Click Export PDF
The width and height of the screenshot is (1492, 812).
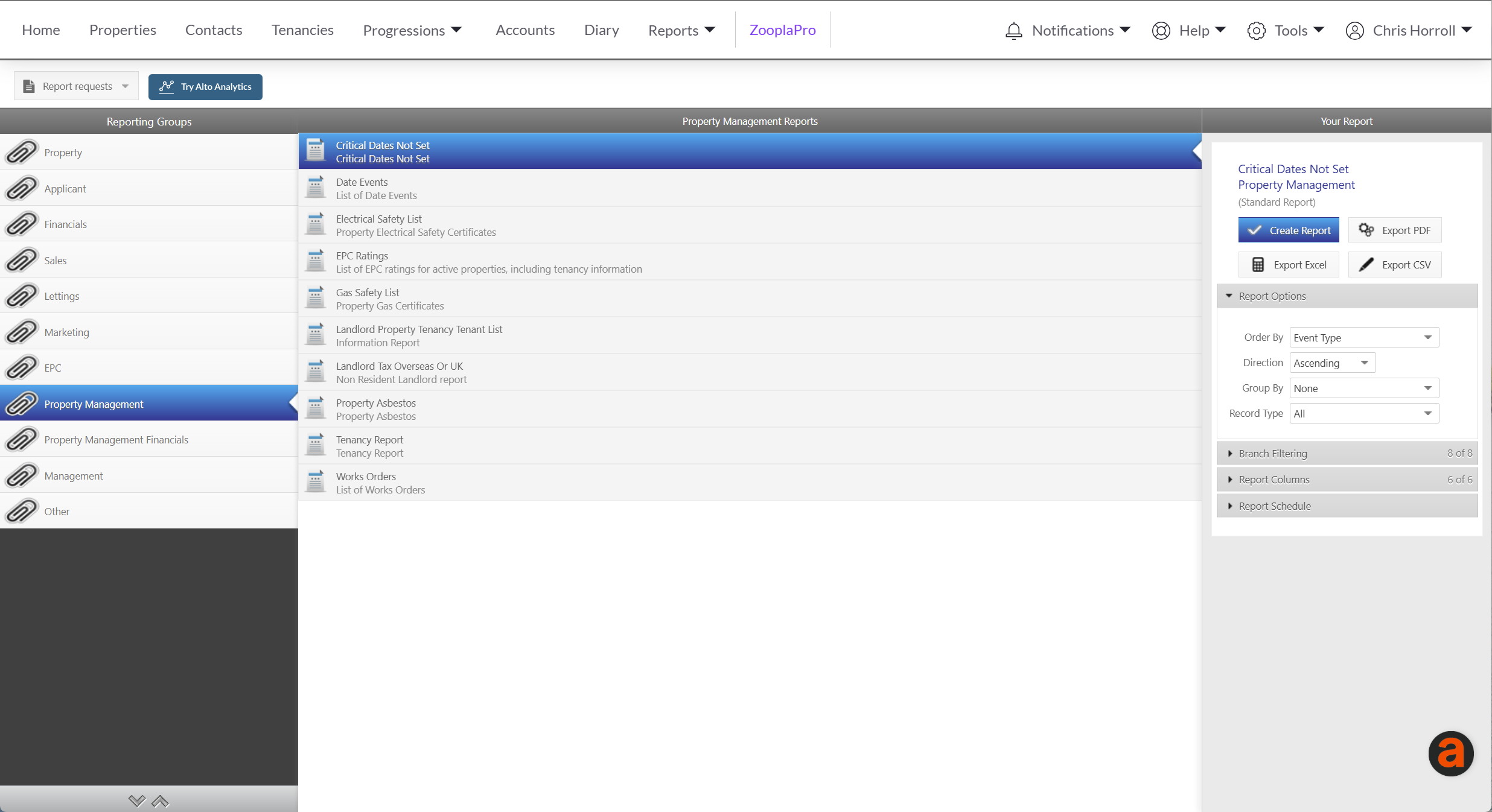[1395, 230]
